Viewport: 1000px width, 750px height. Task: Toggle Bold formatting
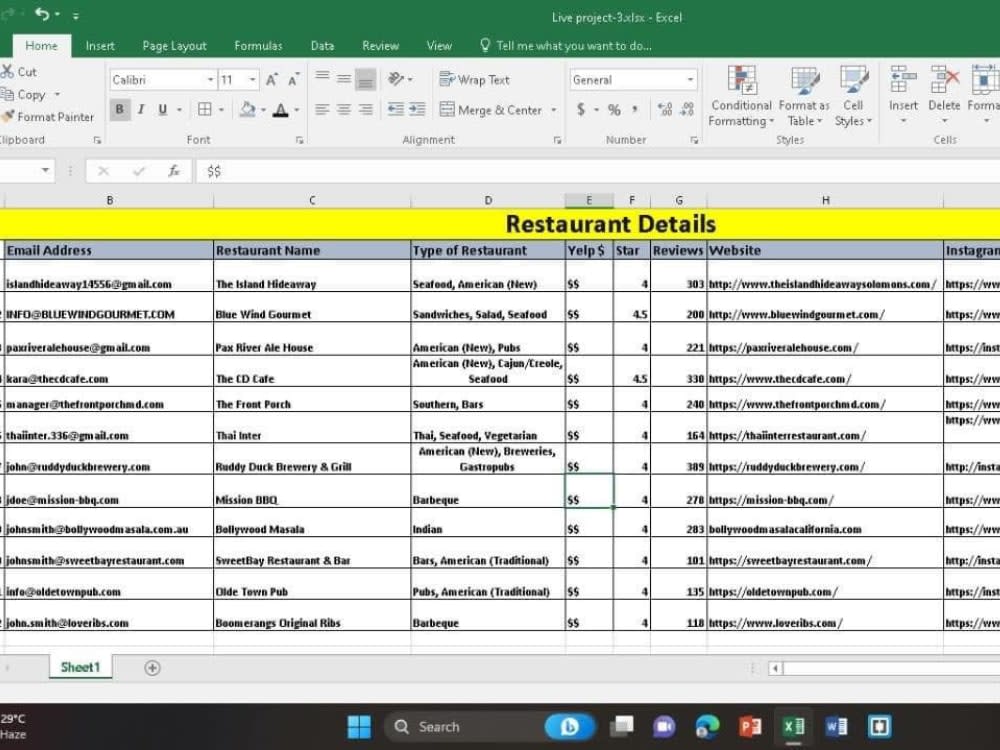pyautogui.click(x=119, y=110)
